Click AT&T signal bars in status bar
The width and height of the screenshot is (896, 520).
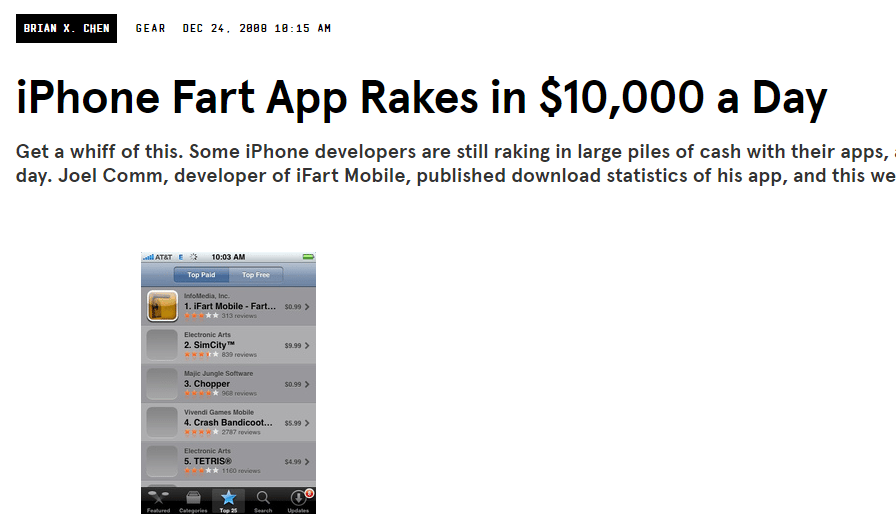[148, 257]
